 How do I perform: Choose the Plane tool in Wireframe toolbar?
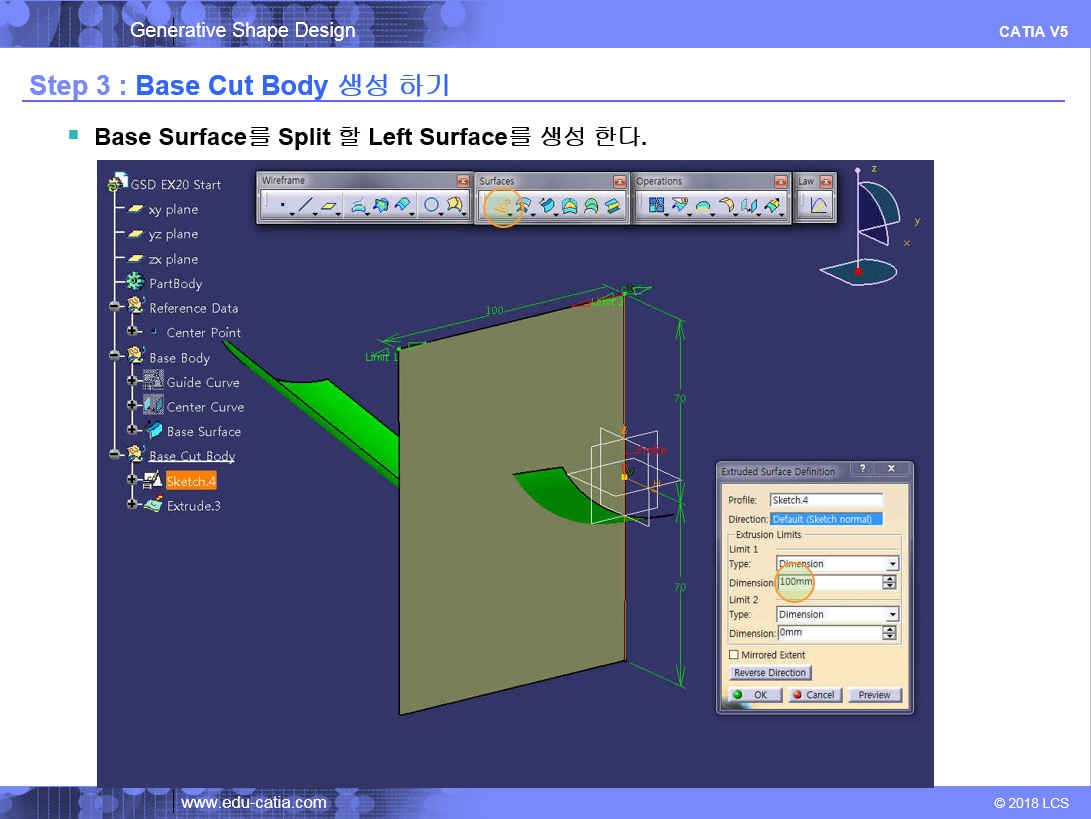click(329, 206)
